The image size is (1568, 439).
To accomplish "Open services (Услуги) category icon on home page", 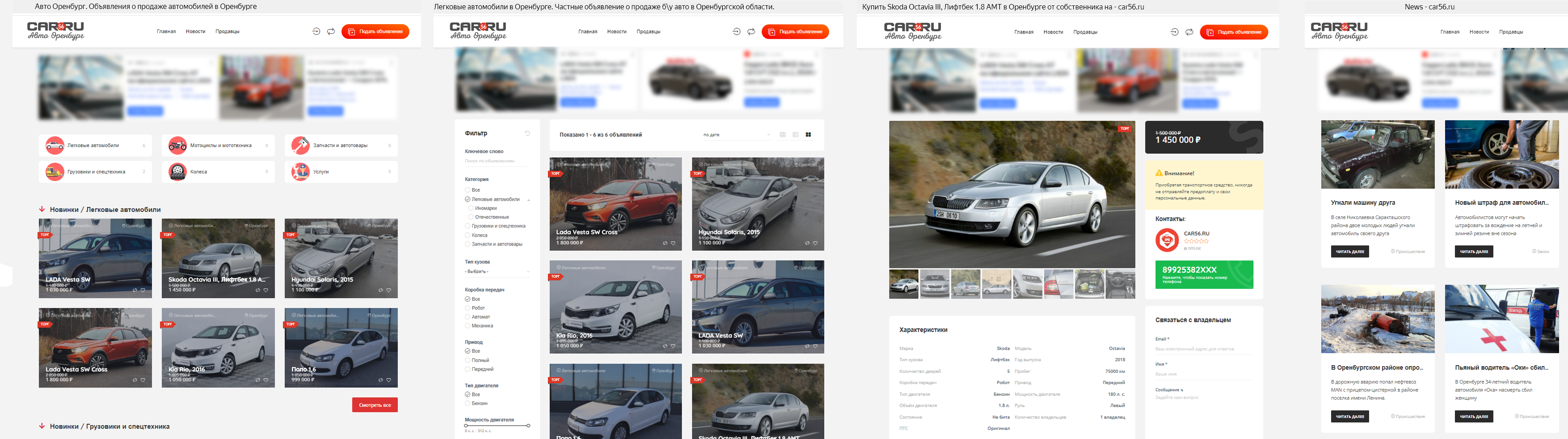I will (301, 172).
